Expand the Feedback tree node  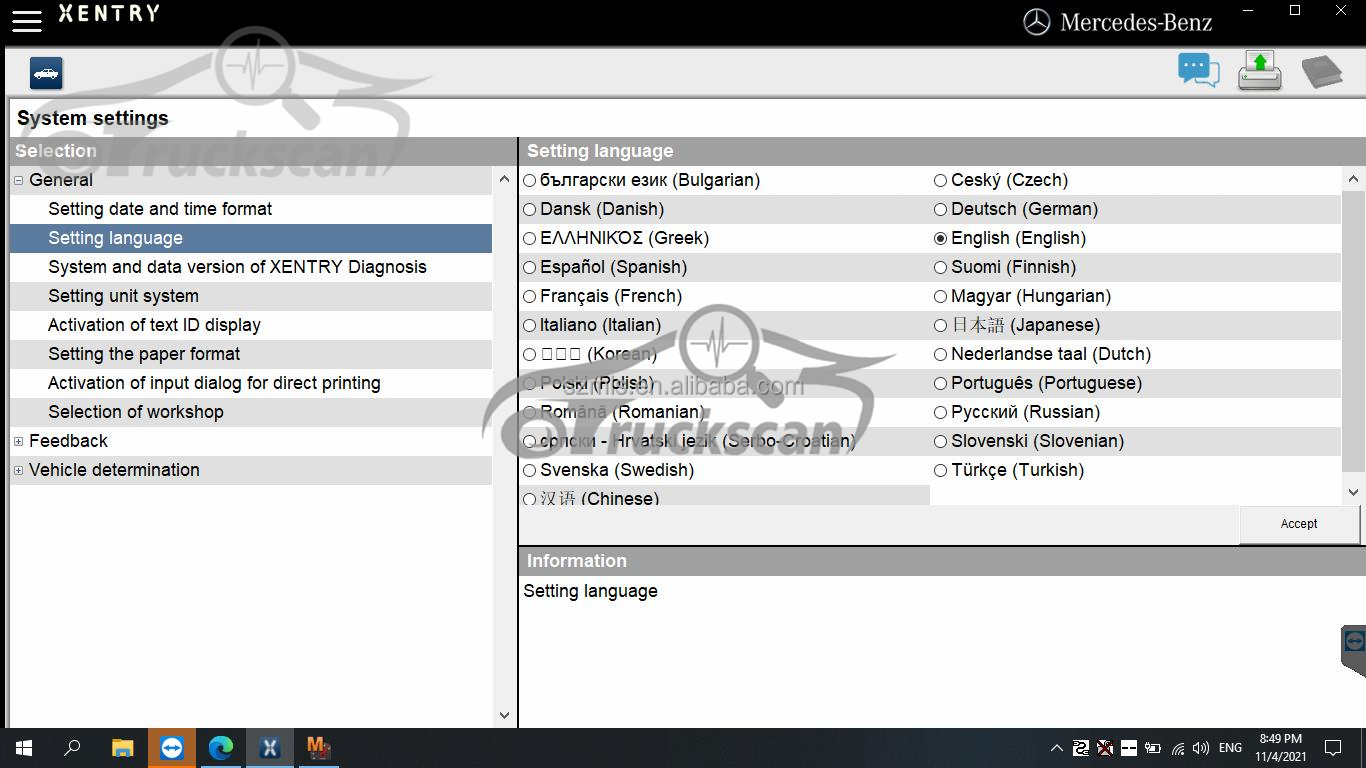point(18,442)
